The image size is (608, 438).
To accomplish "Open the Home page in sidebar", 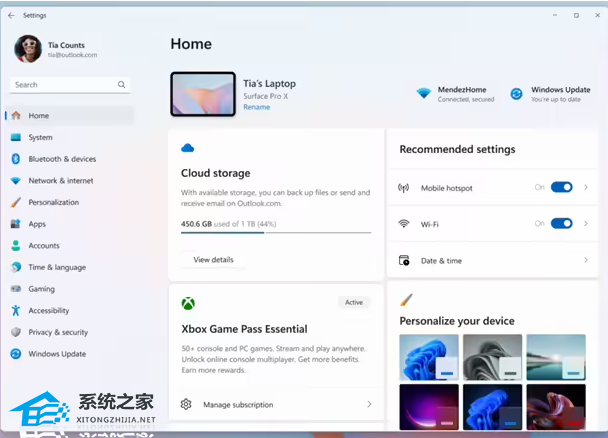I will (x=70, y=116).
